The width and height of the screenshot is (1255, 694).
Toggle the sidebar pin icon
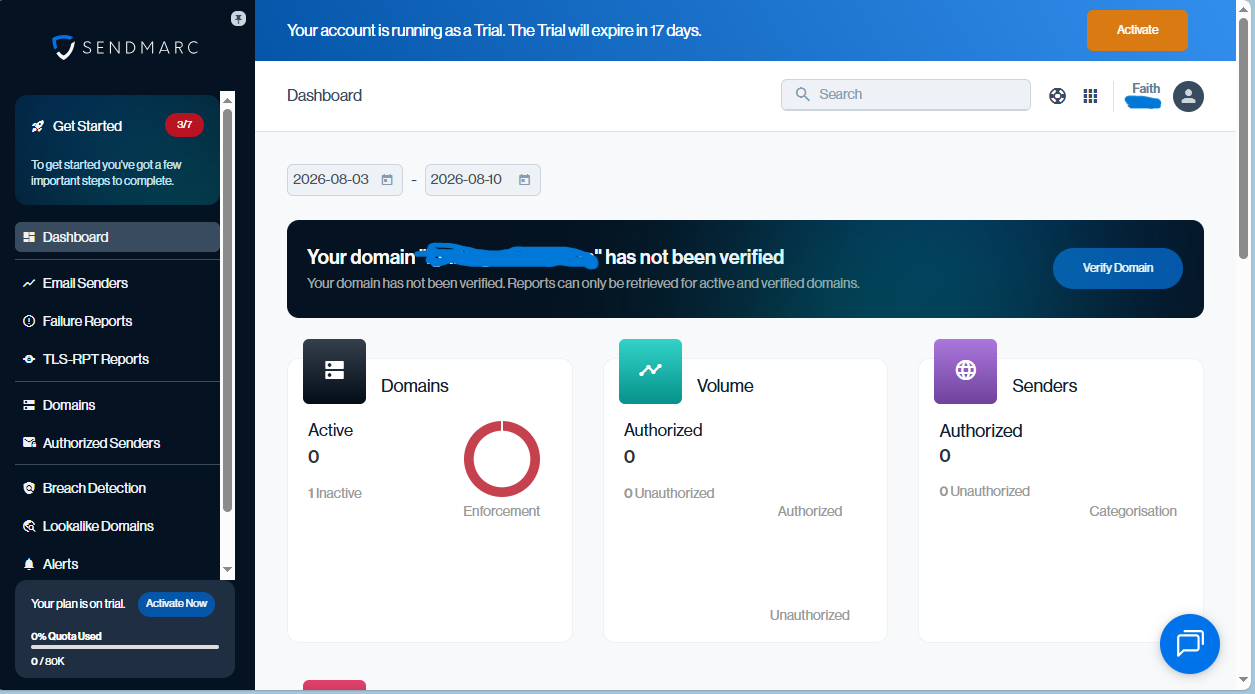point(238,18)
